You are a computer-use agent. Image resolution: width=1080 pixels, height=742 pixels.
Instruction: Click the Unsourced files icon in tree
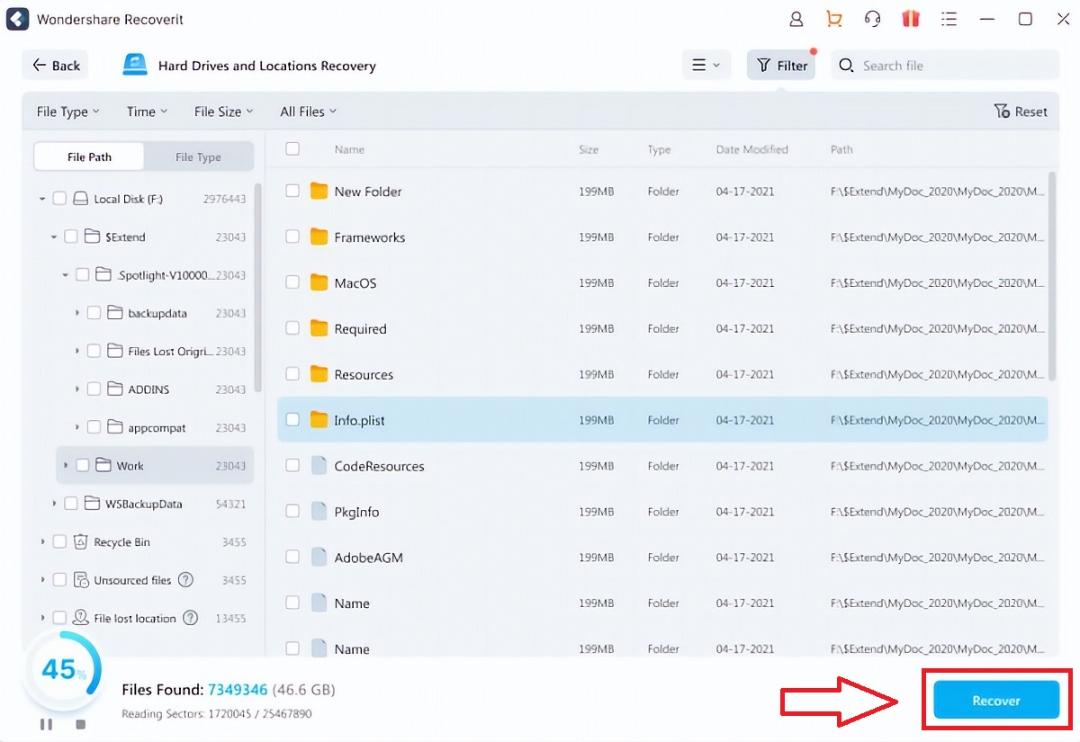[81, 579]
